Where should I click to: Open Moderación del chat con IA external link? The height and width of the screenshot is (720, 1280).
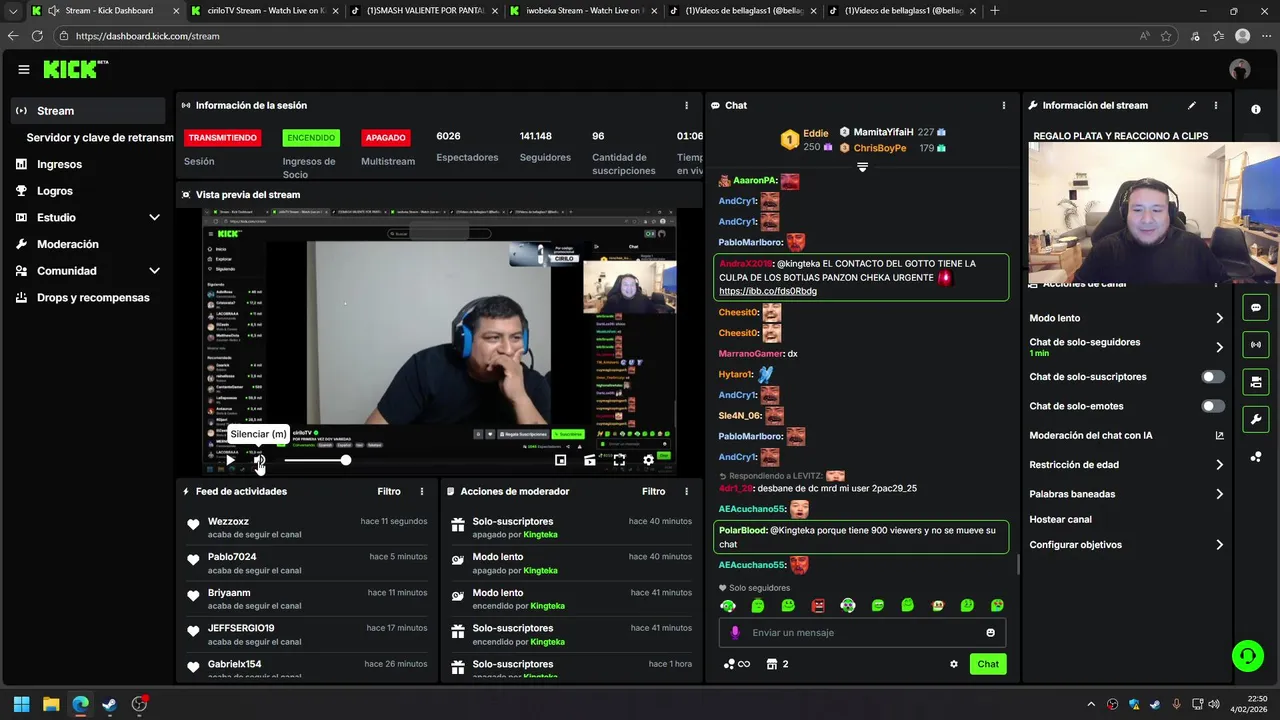coord(1219,435)
